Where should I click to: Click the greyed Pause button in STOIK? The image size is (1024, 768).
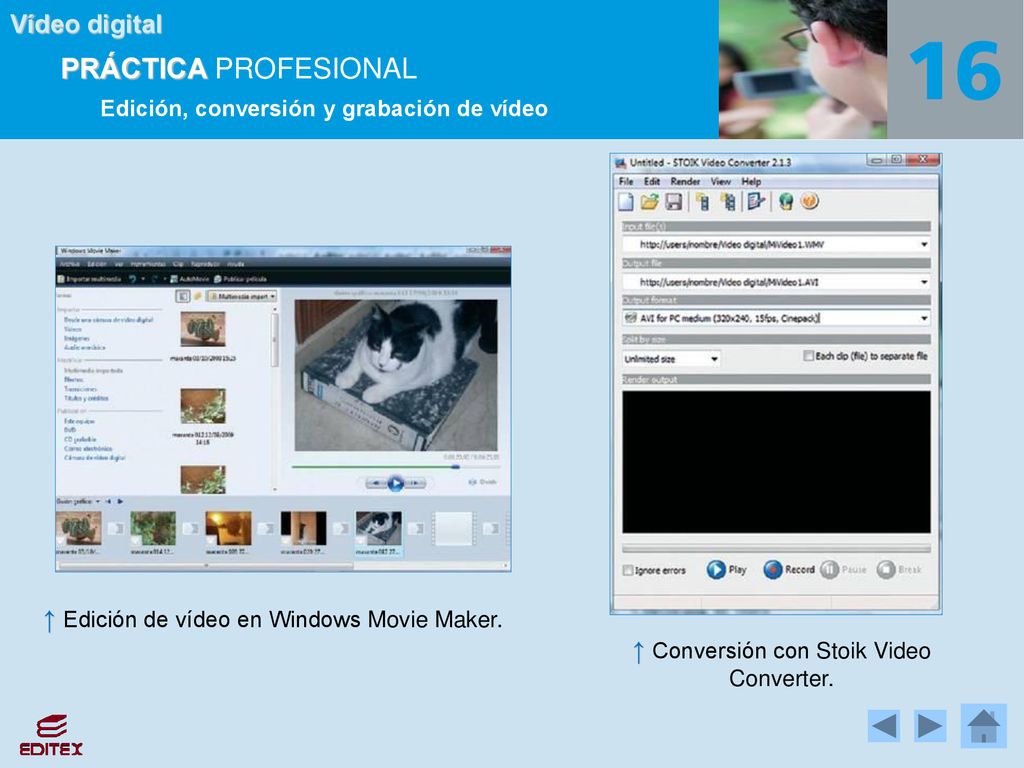click(x=843, y=569)
